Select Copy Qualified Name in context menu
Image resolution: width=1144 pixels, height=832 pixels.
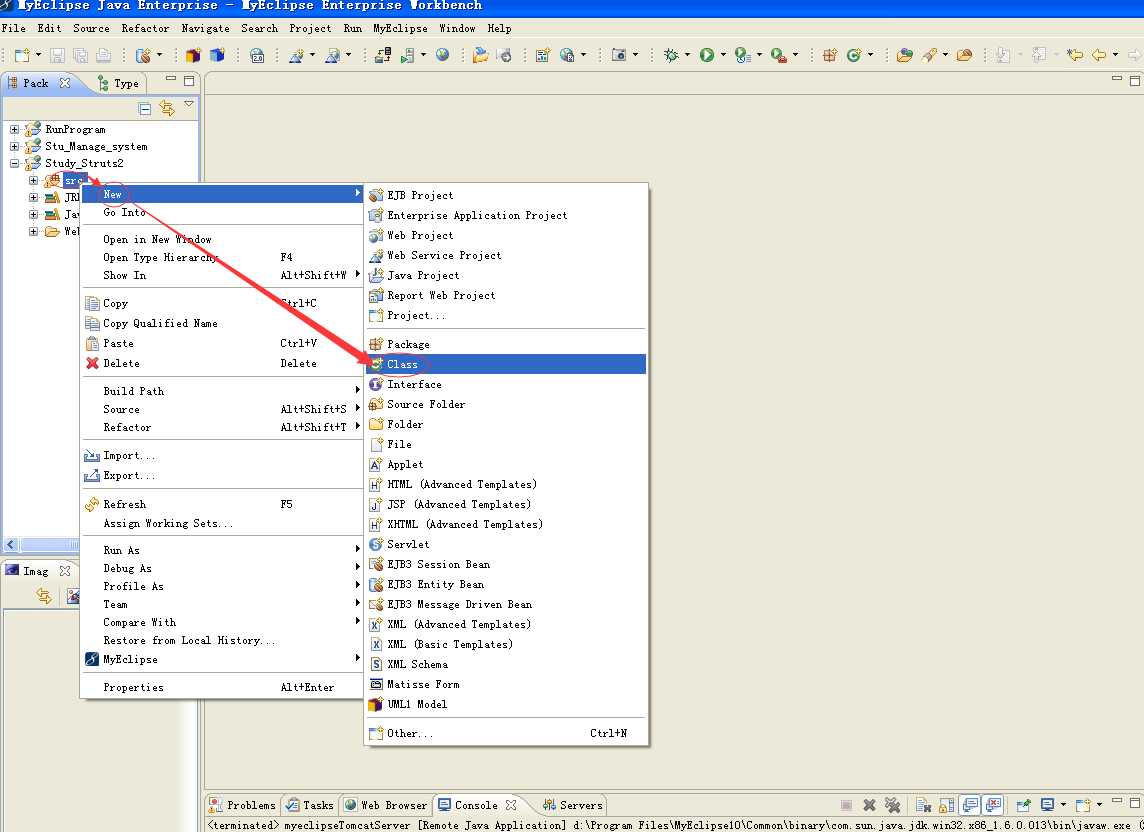[222, 323]
